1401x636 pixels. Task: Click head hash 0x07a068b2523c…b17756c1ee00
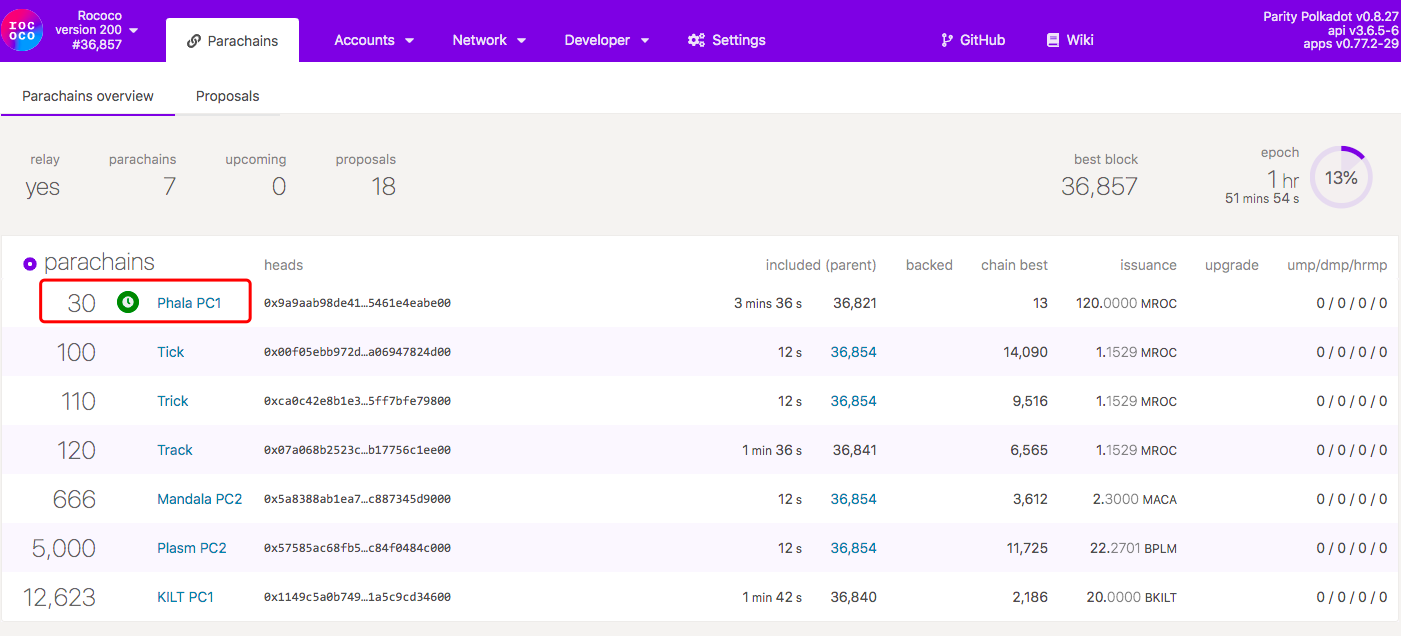pyautogui.click(x=357, y=450)
